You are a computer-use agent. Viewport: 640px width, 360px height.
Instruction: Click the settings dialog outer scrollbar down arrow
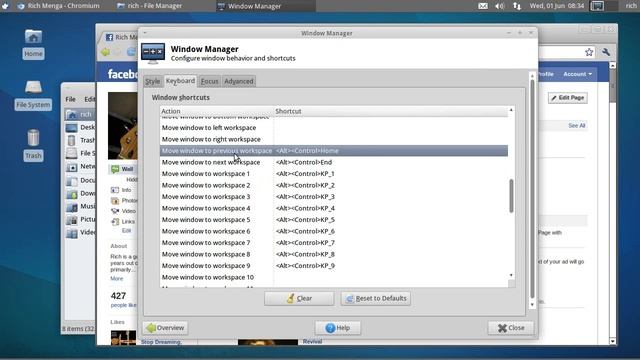(532, 305)
